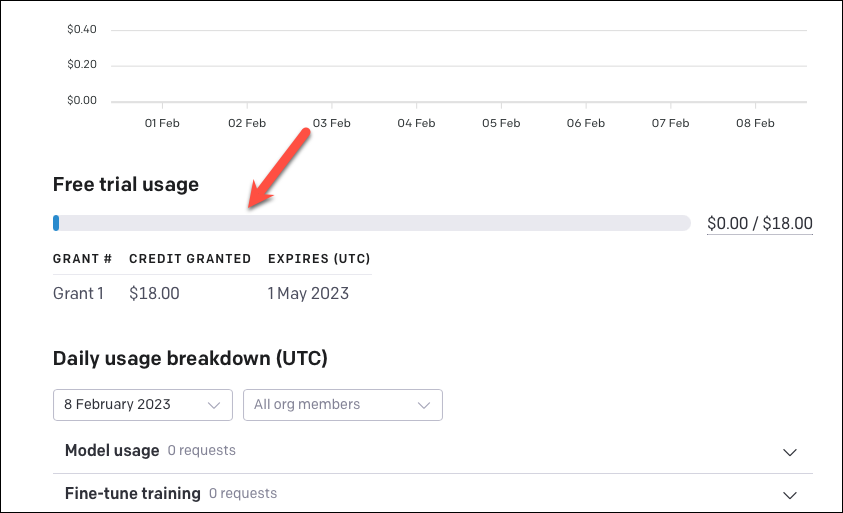Click the free trial usage progress bar
This screenshot has height=513, width=843.
click(372, 223)
